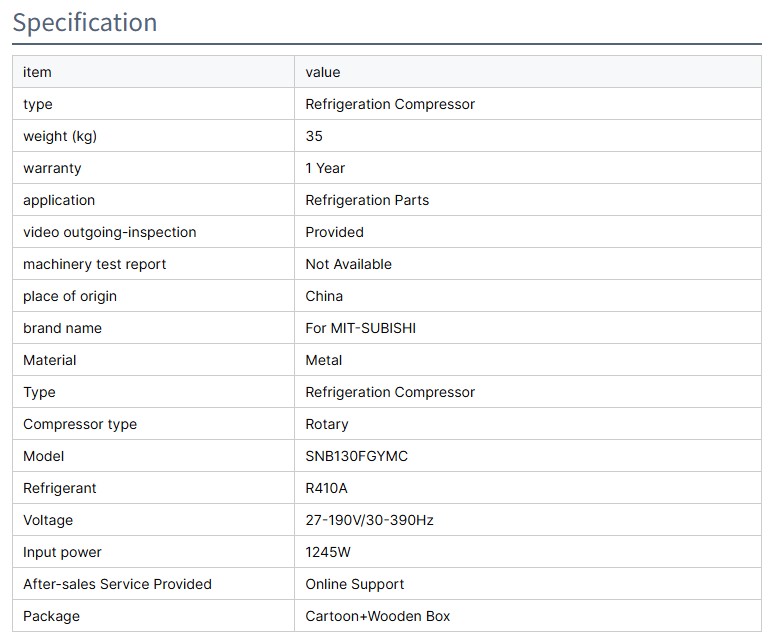Click the R410A refrigerant value

[326, 488]
